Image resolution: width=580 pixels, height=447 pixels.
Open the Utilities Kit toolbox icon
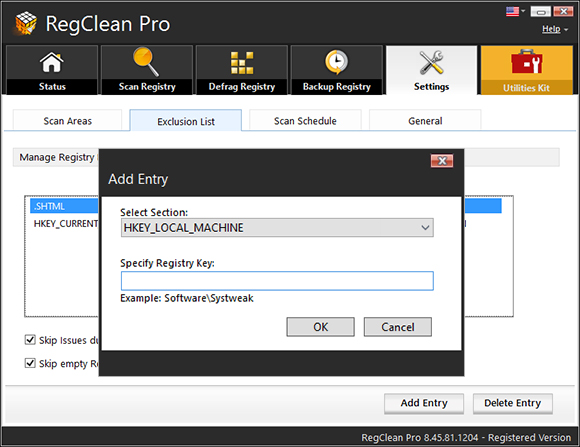click(x=527, y=61)
